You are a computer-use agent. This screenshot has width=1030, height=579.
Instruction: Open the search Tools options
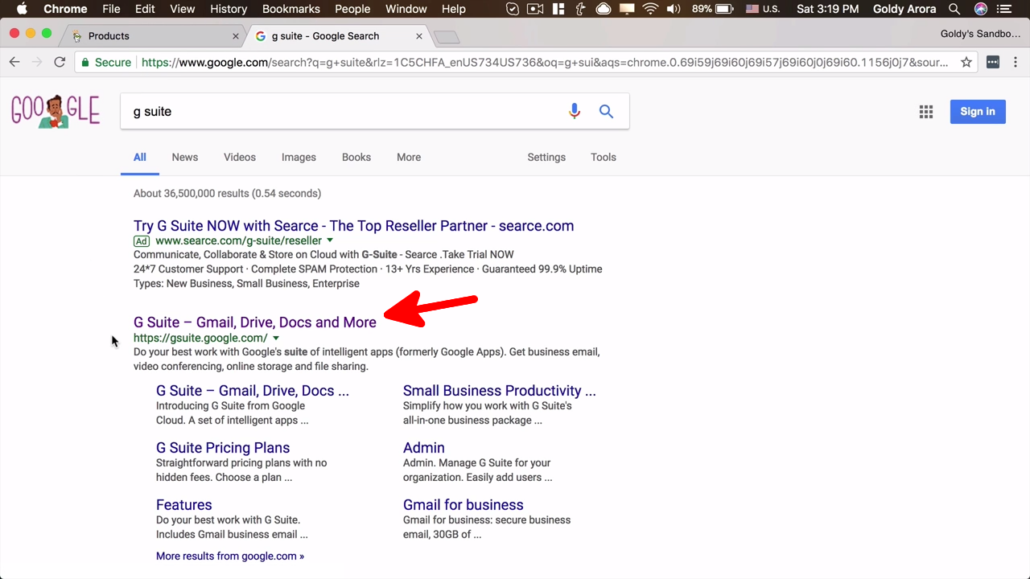(603, 157)
